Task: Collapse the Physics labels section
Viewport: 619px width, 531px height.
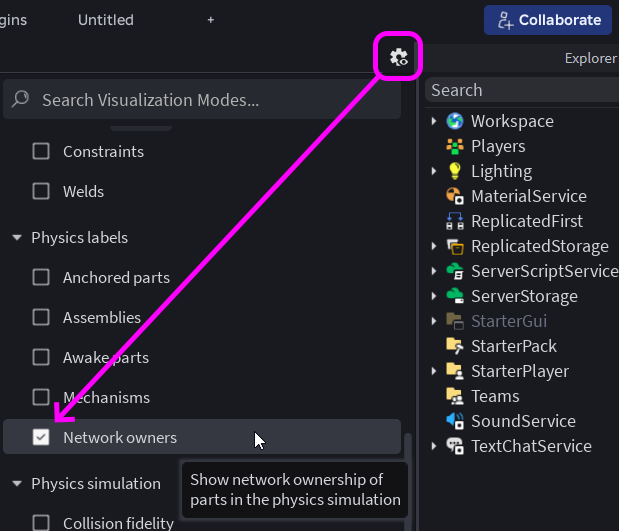Action: 17,238
